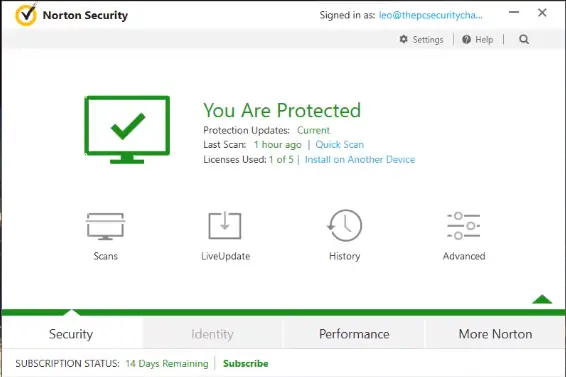Run LiveUpdate via its download icon

pos(225,225)
